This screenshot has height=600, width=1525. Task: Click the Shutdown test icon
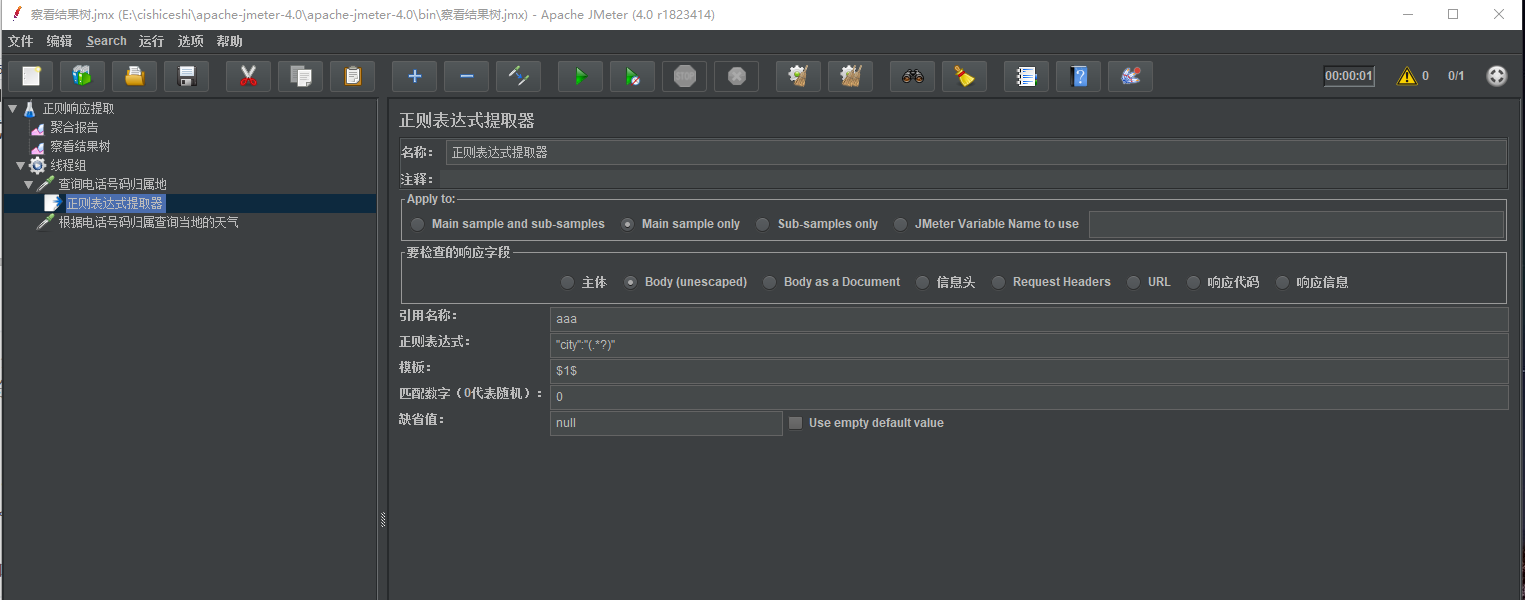(x=737, y=76)
